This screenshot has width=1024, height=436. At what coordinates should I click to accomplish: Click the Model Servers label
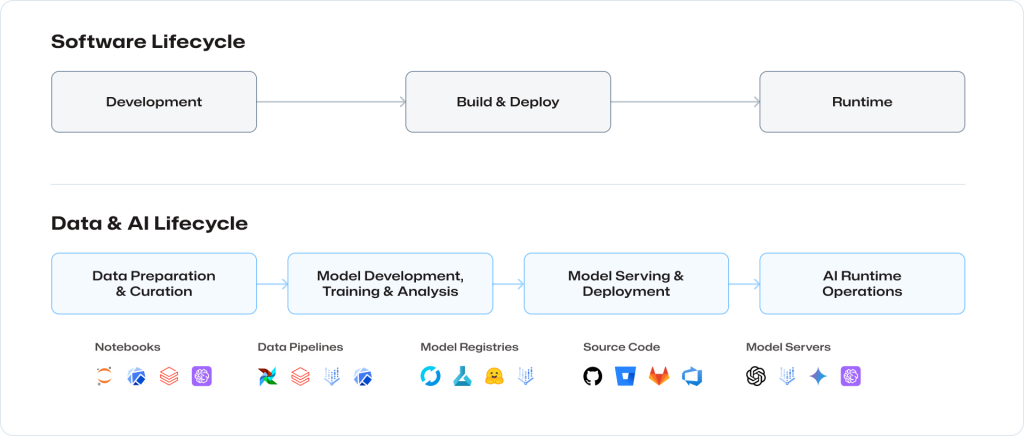point(788,347)
